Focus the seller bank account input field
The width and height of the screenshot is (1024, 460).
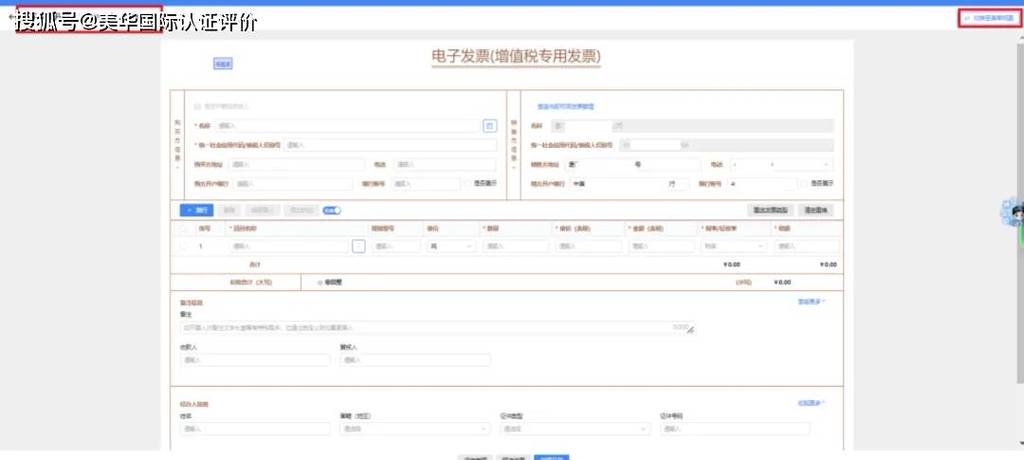[x=763, y=184]
